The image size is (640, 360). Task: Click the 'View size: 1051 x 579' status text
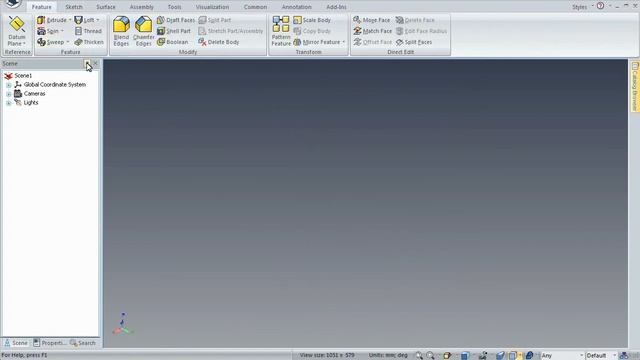pyautogui.click(x=327, y=355)
